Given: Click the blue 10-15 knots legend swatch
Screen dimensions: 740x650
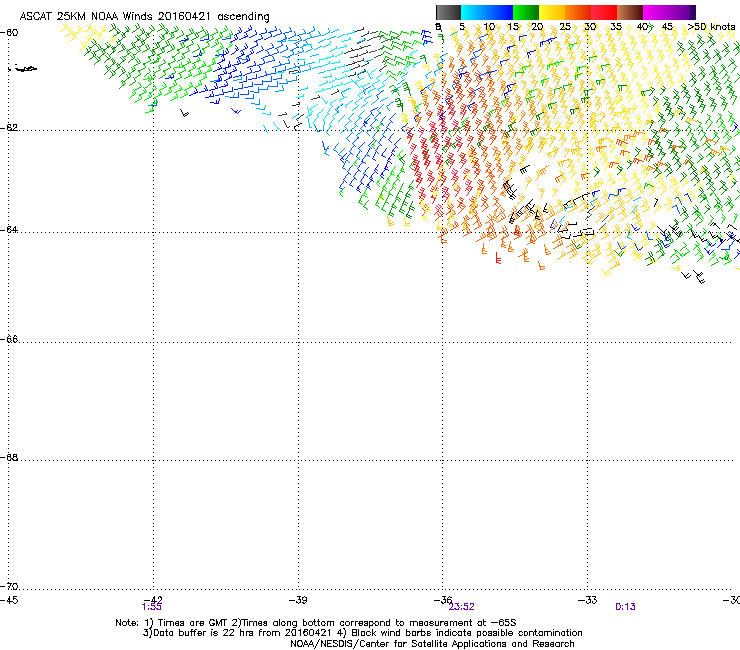Looking at the screenshot, I should 500,12.
